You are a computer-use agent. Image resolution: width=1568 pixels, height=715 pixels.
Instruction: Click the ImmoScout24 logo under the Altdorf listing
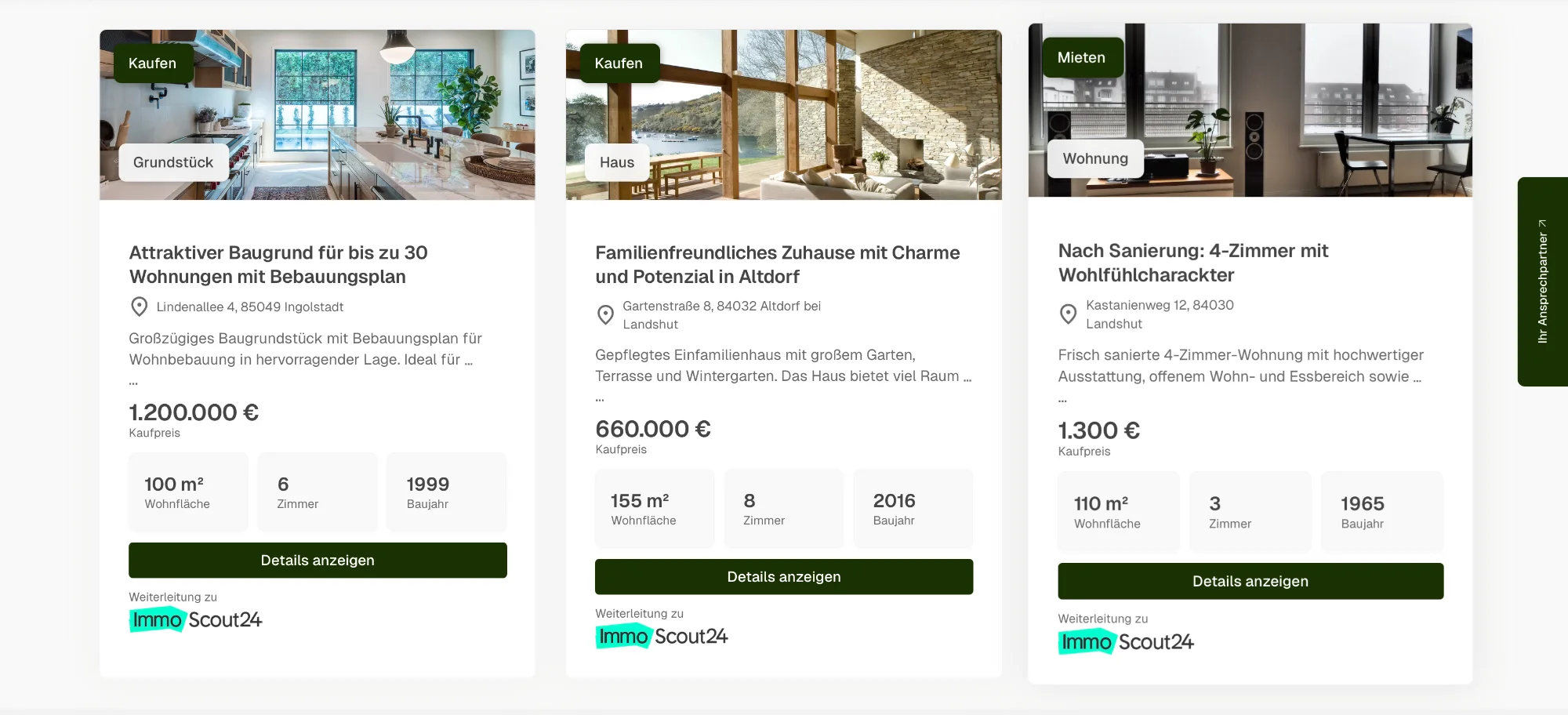coord(662,636)
